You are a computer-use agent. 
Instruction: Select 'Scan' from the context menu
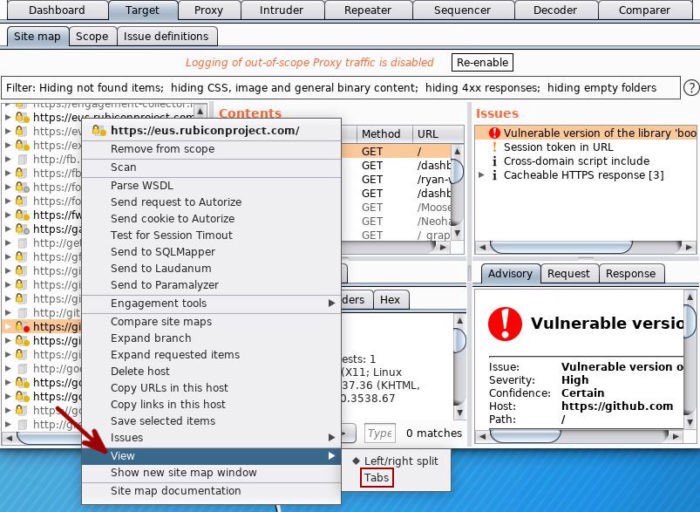tap(212, 167)
